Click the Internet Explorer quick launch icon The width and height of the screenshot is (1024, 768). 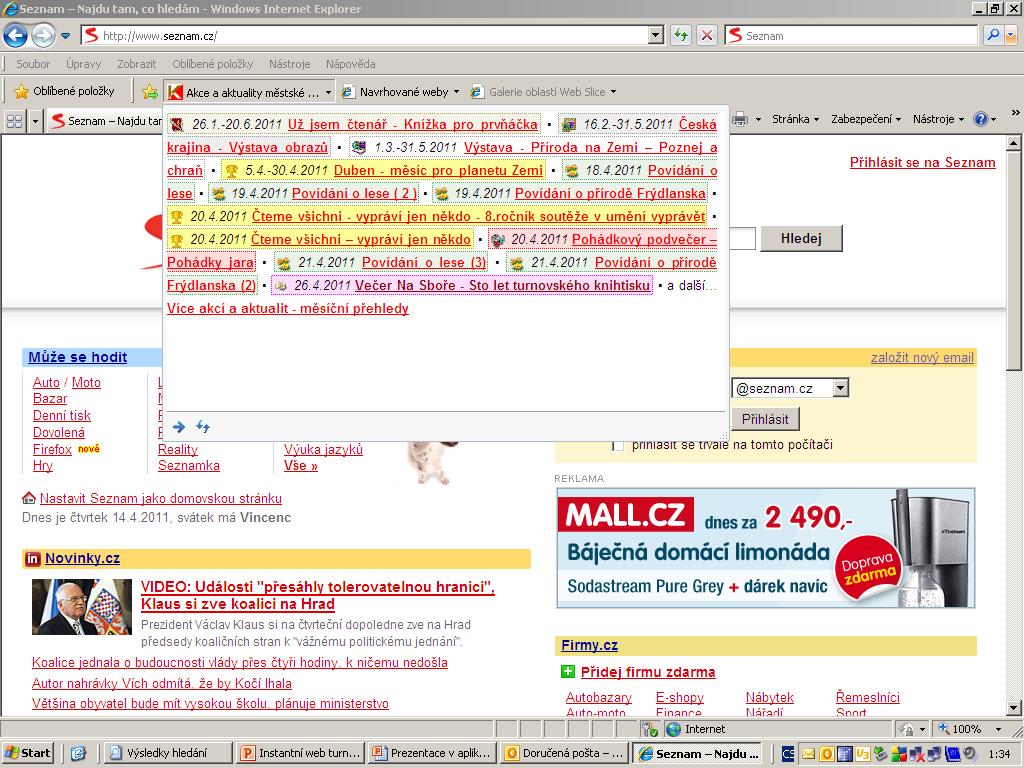[x=78, y=754]
